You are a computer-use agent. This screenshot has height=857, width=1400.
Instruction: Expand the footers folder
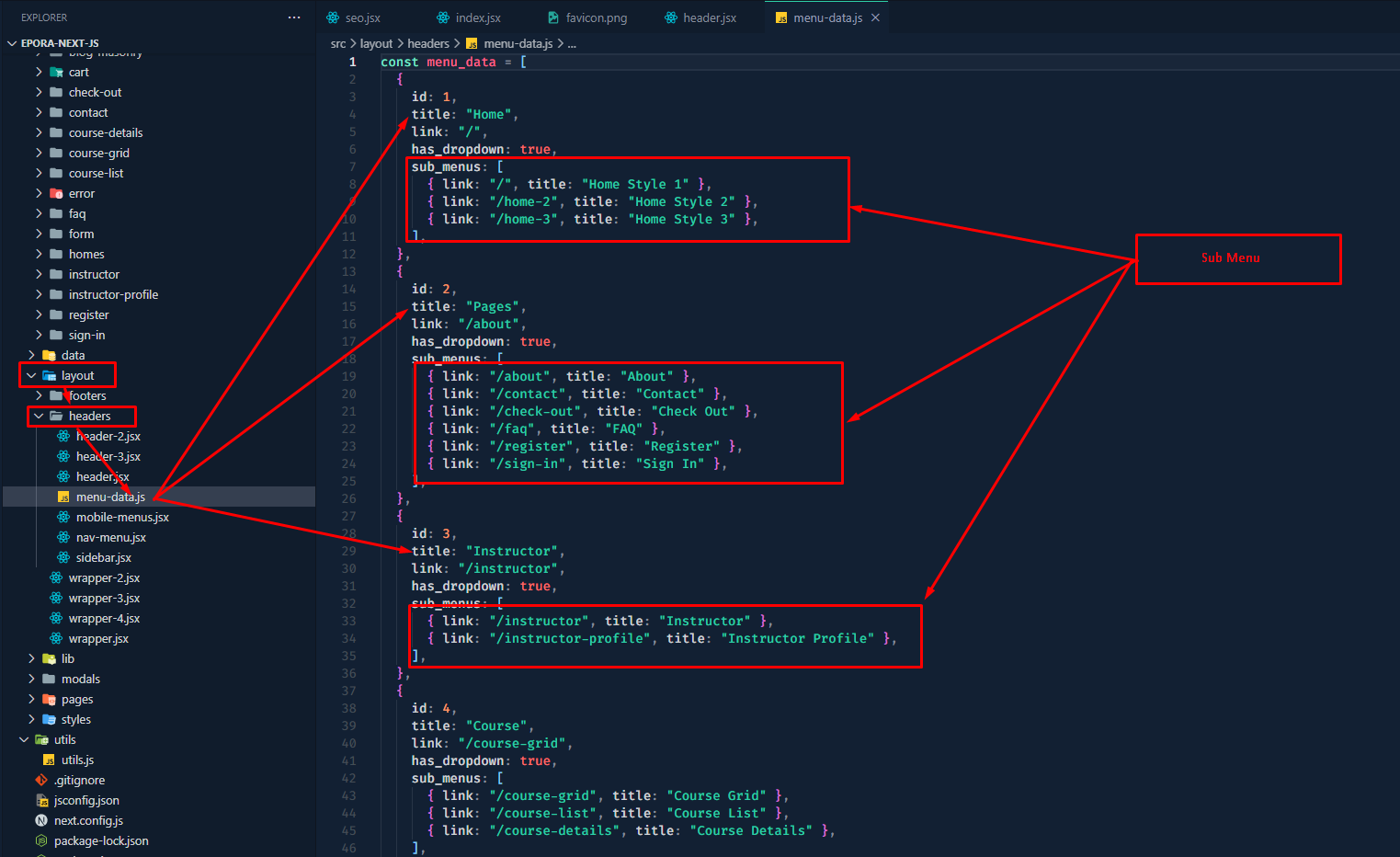tap(39, 395)
